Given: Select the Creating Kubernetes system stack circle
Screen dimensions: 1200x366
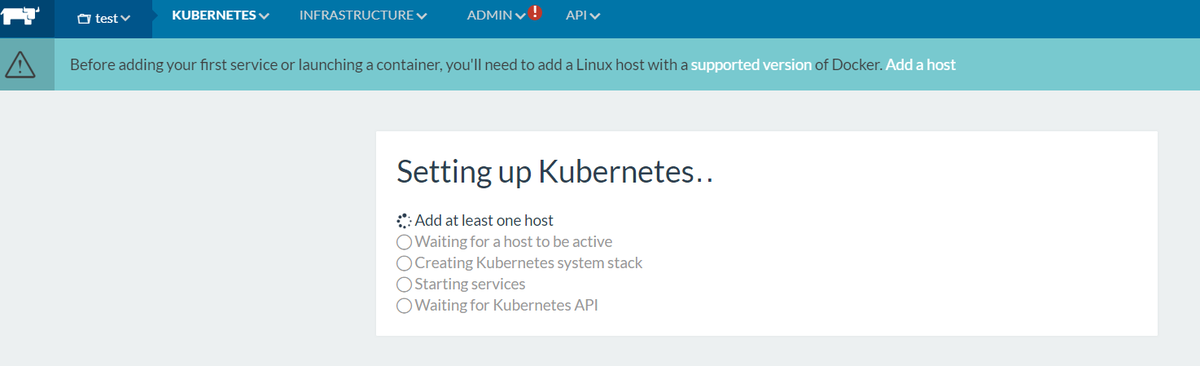Looking at the screenshot, I should click(x=404, y=263).
